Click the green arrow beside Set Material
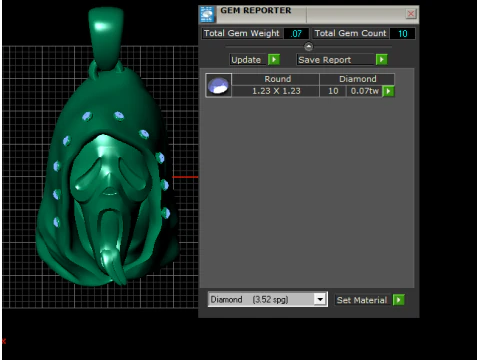The width and height of the screenshot is (480, 360). pos(398,300)
